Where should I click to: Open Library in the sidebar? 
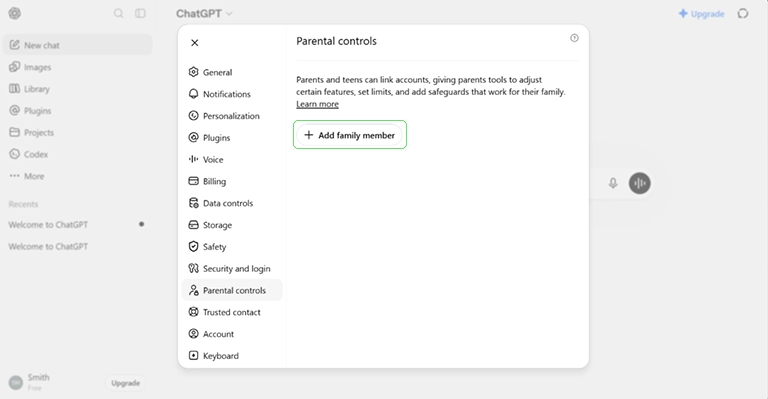tap(77, 89)
